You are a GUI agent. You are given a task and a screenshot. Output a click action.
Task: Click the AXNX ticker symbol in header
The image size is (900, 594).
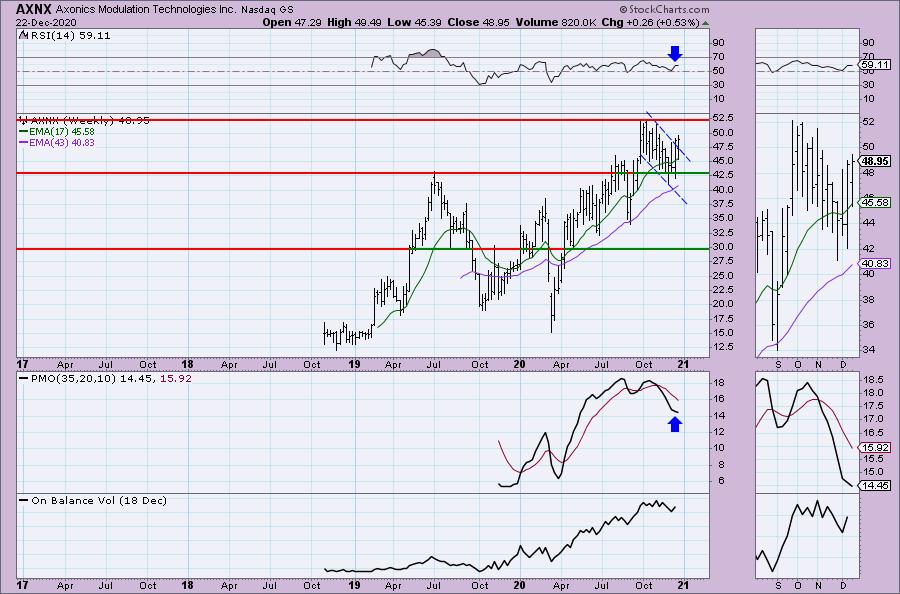pyautogui.click(x=34, y=9)
